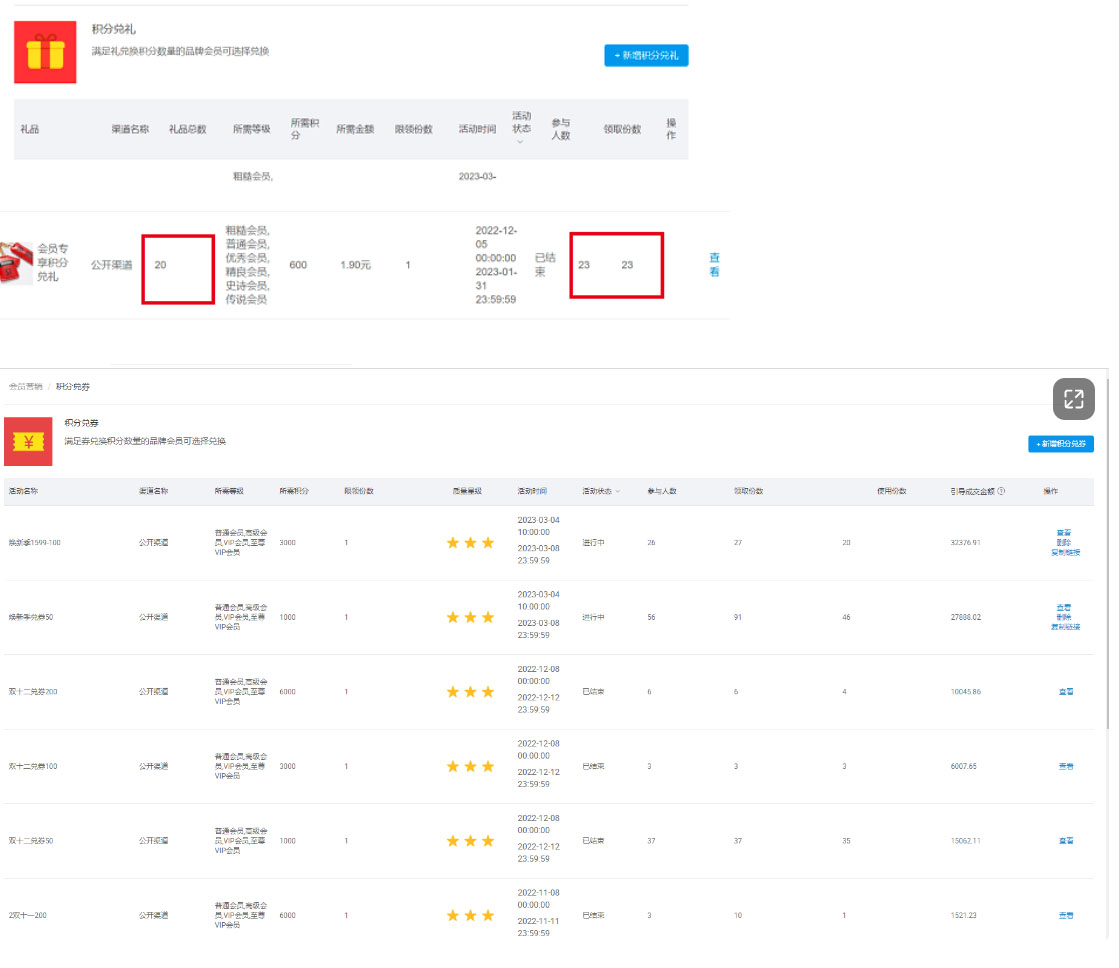1119x968 pixels.
Task: Click the 新增积分兑券 button
Action: [x=1060, y=444]
